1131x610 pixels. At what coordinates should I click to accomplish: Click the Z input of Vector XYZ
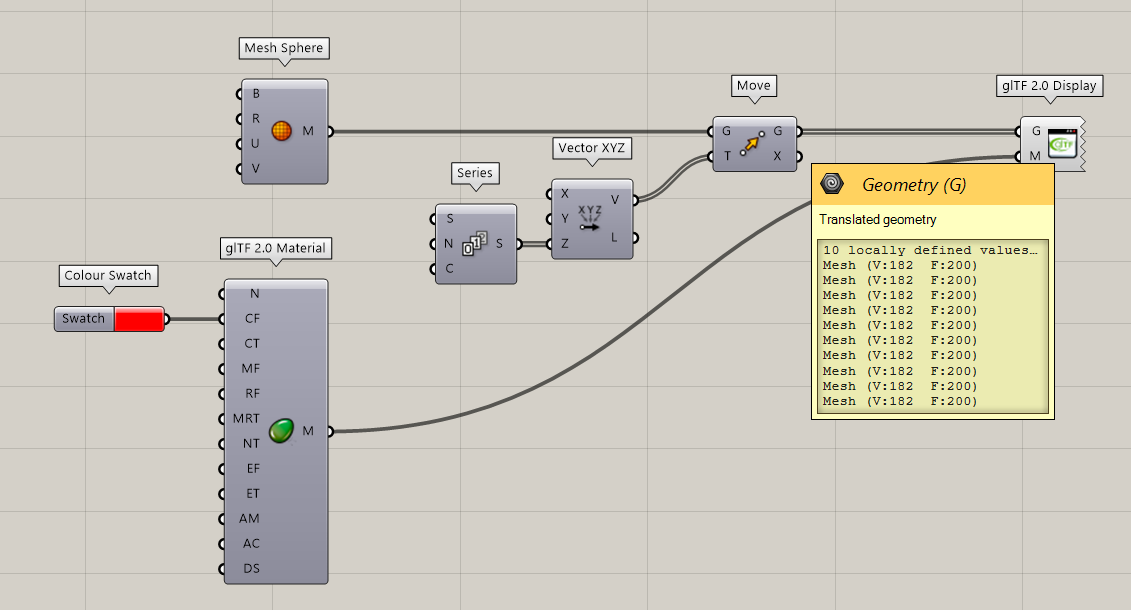click(565, 244)
